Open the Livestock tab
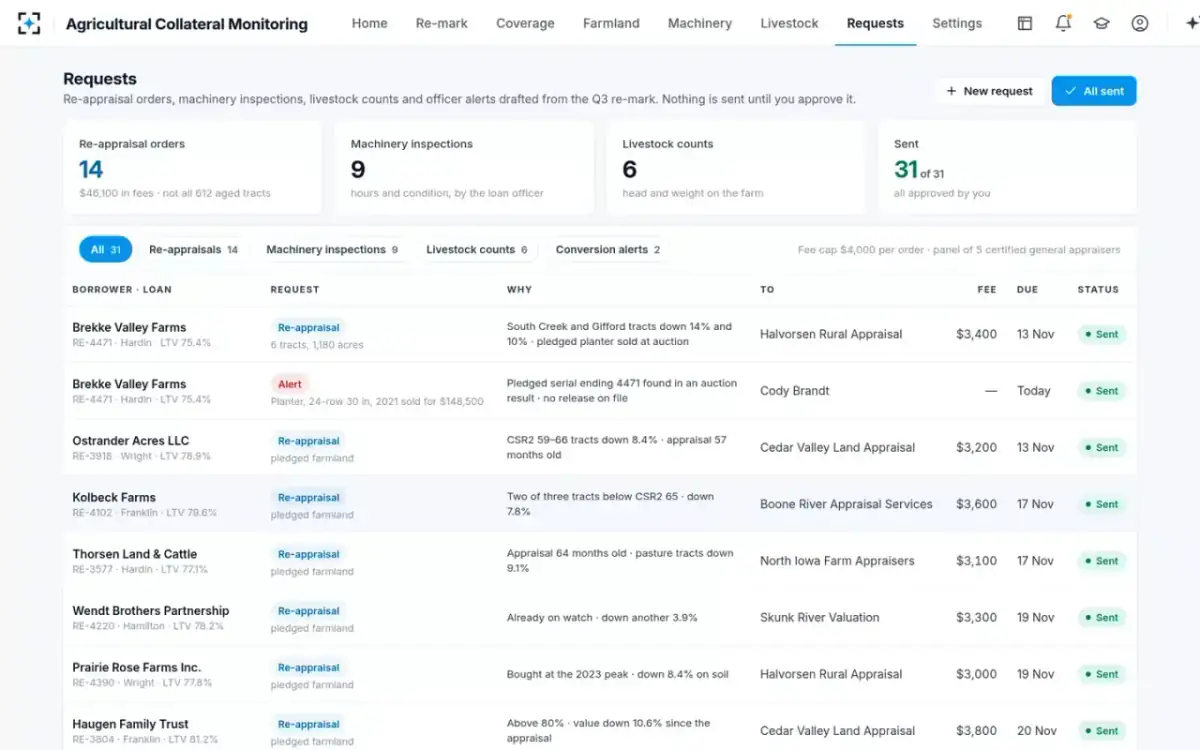 coord(789,23)
